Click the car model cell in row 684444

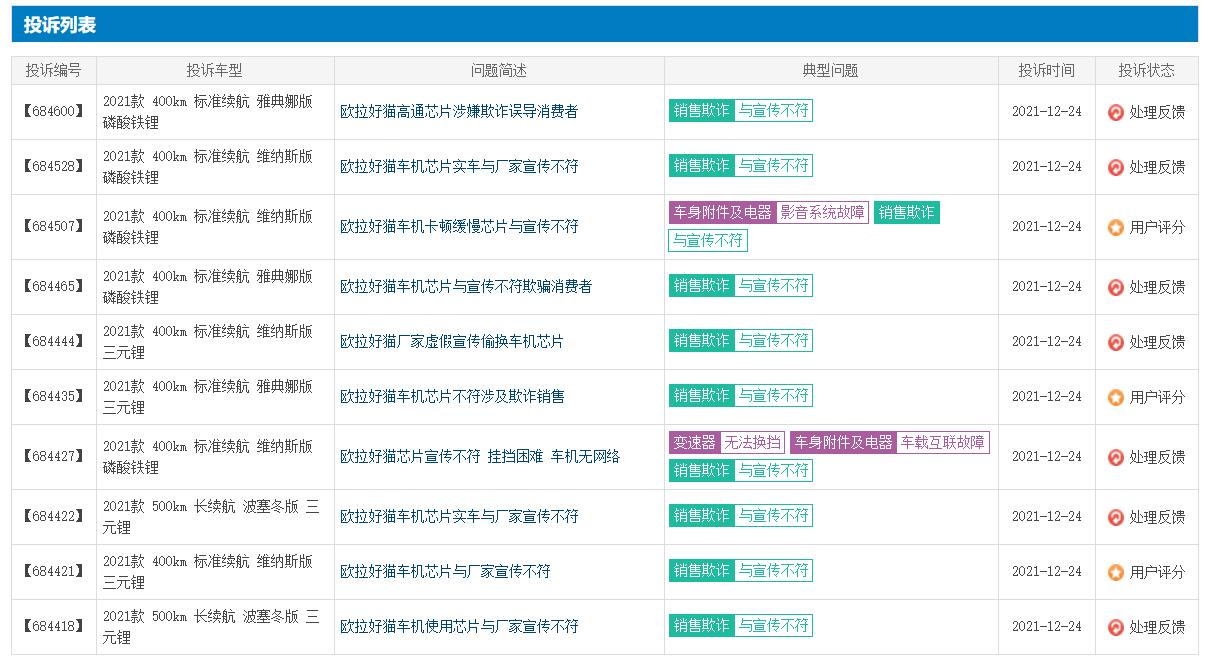215,342
